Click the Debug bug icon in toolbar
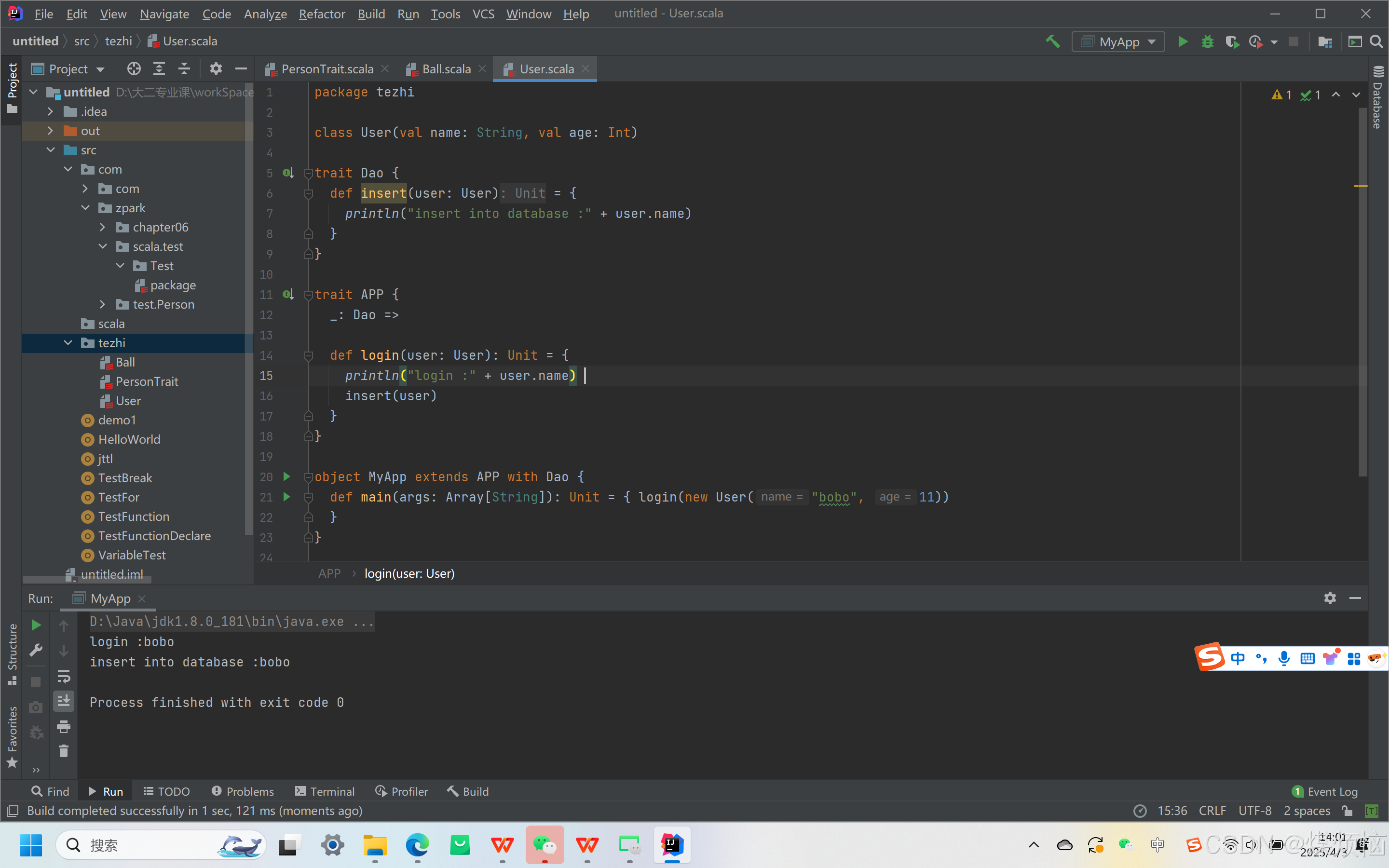 point(1207,42)
